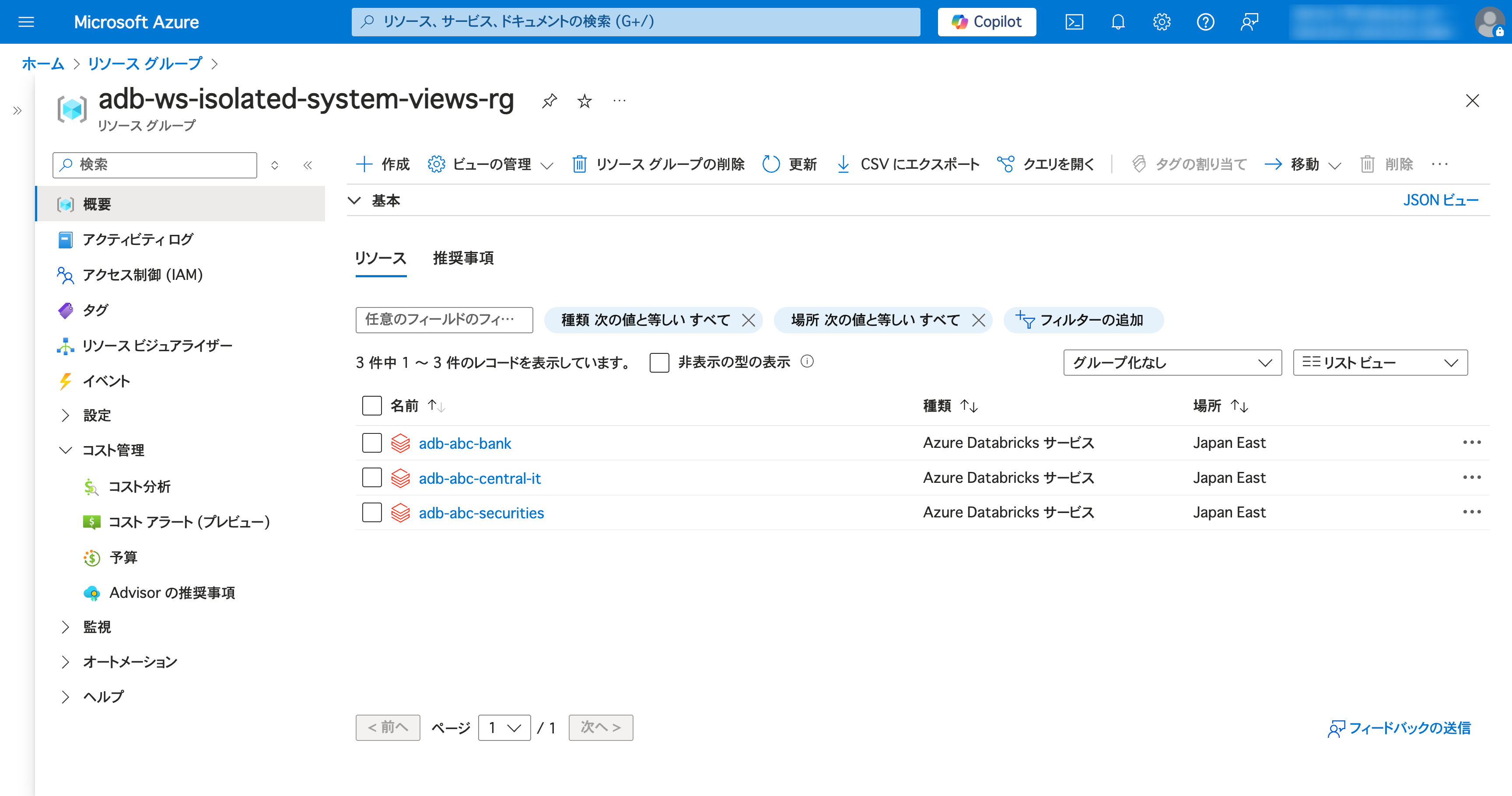
Task: Open アクセス制御 (IAM) menu item
Action: pos(142,275)
